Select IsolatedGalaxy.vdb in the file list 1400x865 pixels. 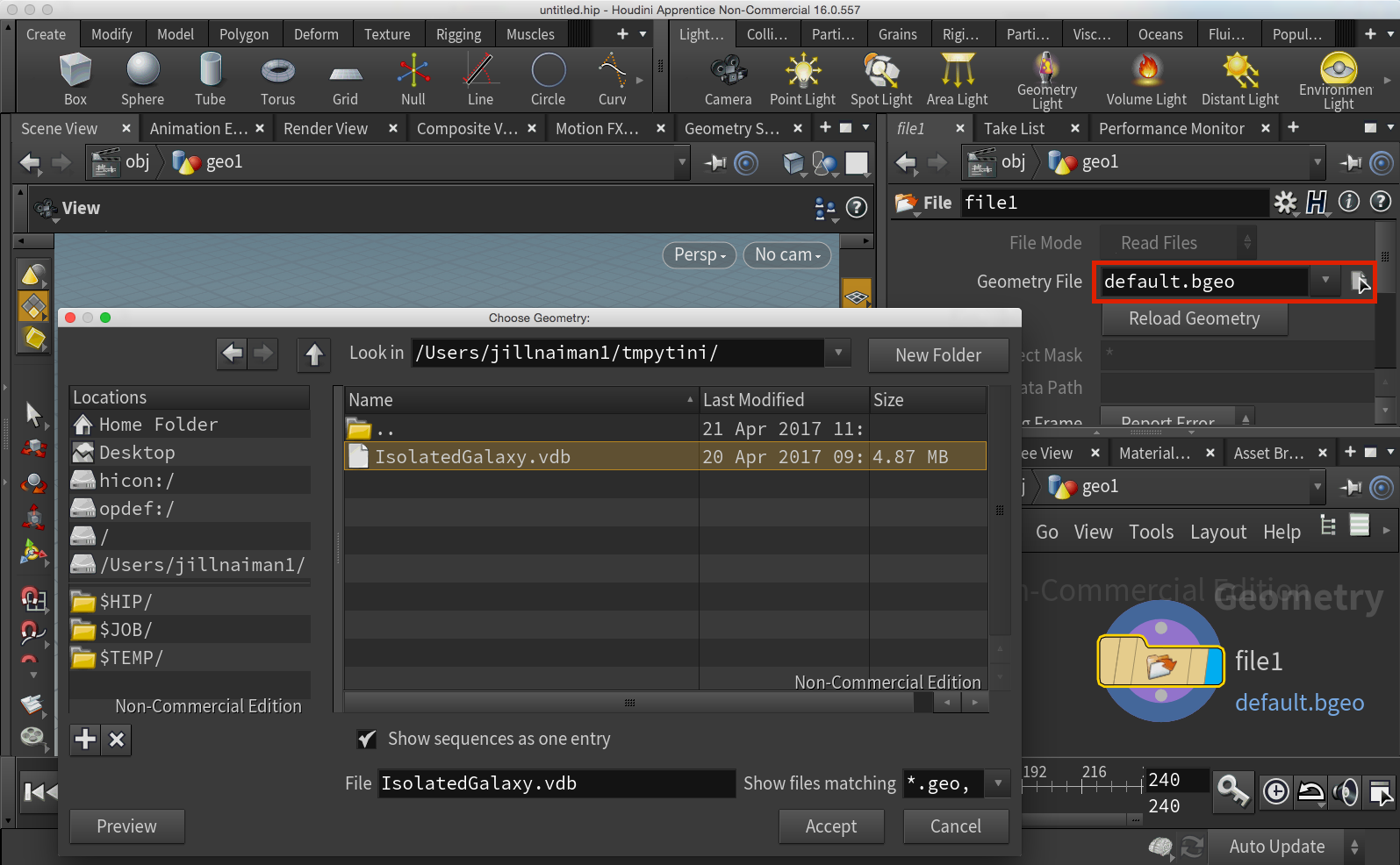(x=472, y=457)
